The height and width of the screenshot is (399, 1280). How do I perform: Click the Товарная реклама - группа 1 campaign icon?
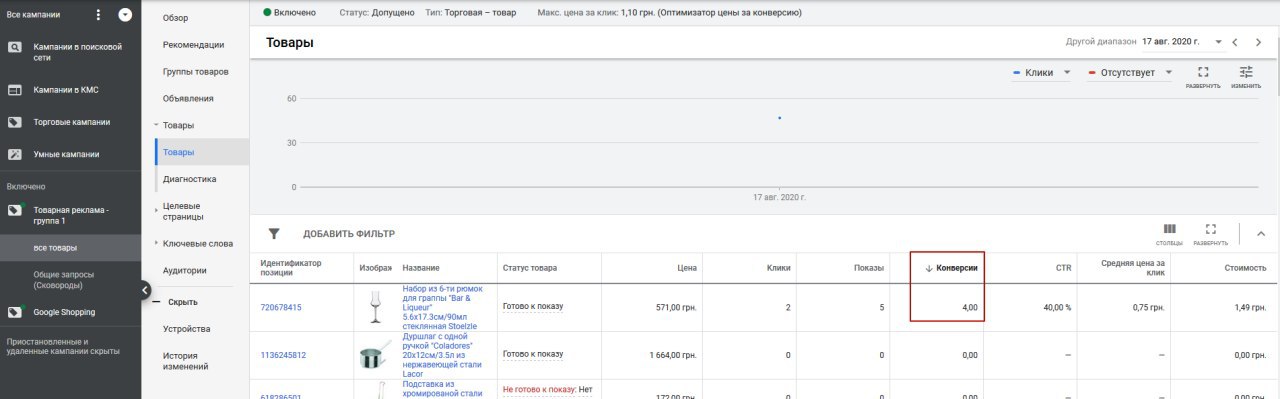point(15,211)
